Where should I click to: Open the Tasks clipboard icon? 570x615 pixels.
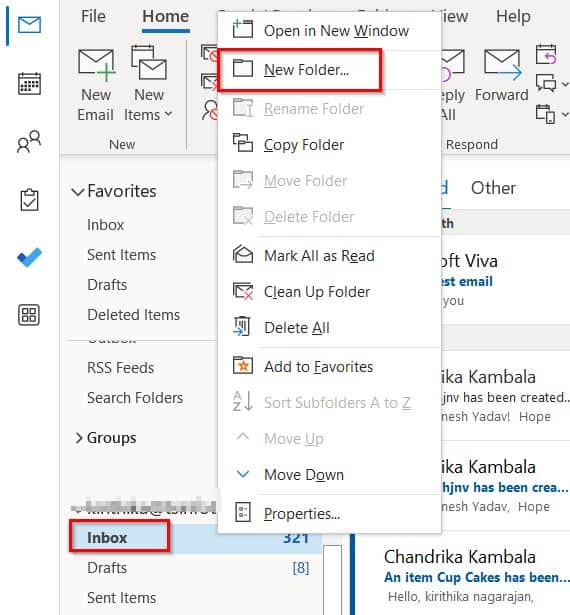pos(29,199)
